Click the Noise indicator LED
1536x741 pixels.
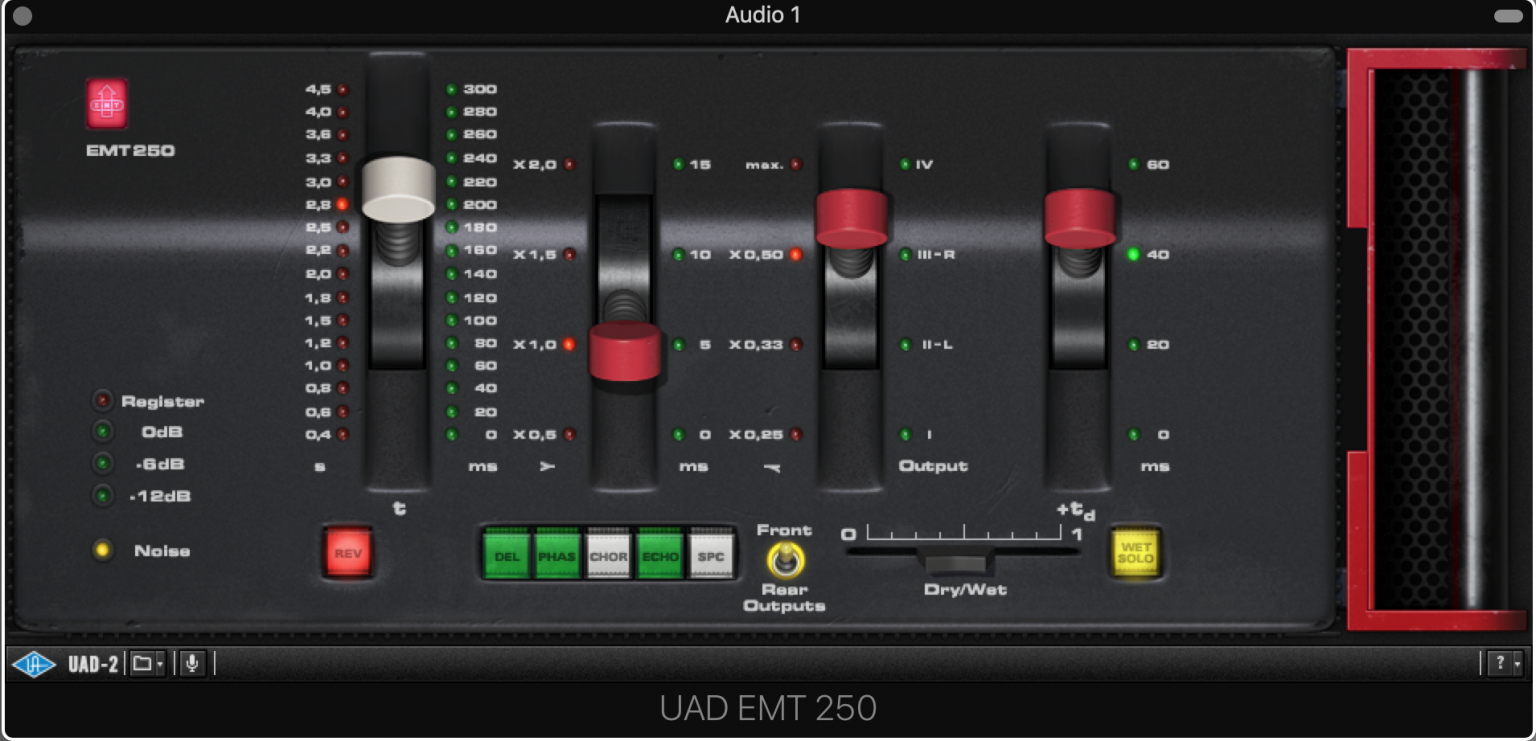coord(102,551)
